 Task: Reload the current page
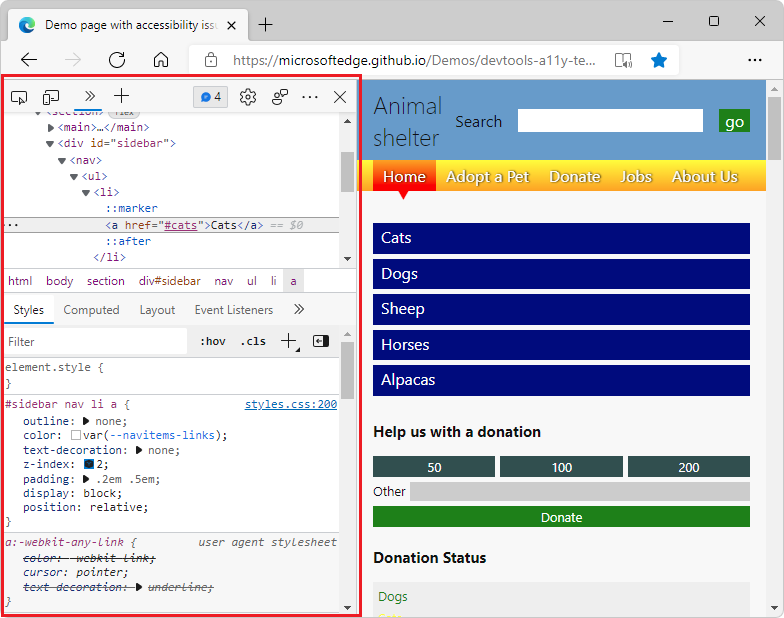tap(117, 60)
